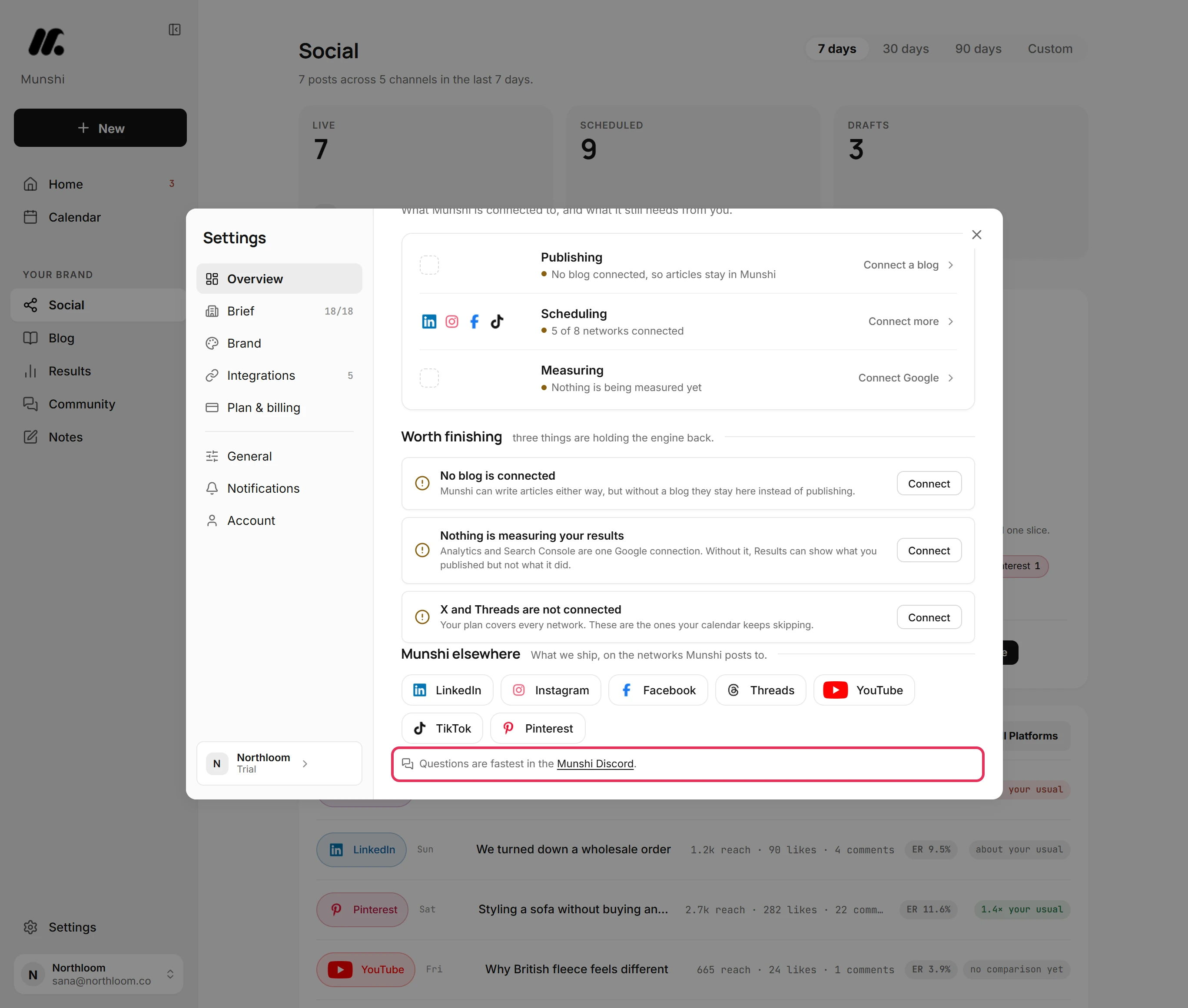Open General settings
Image resolution: width=1188 pixels, height=1008 pixels.
[x=279, y=456]
